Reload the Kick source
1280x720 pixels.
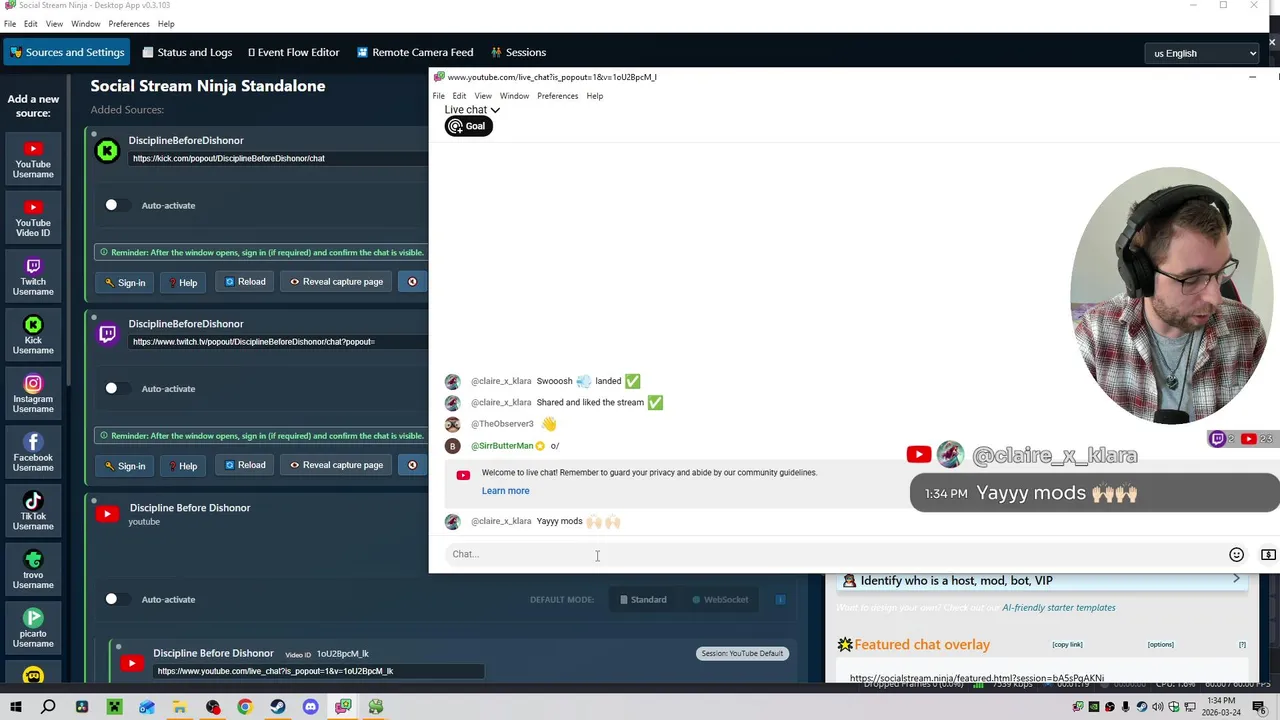tap(244, 282)
